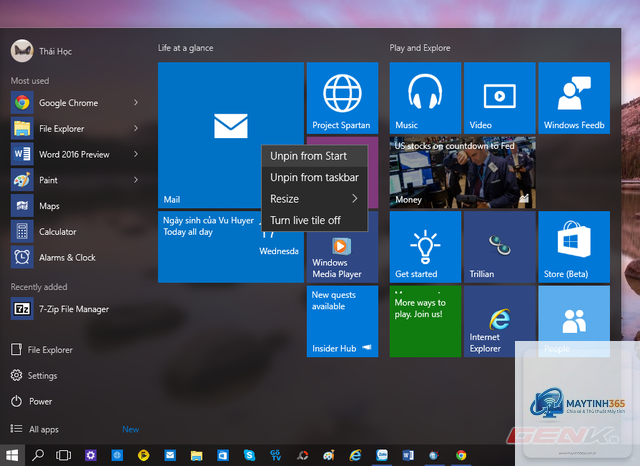Open File Explorer in Most used list

[x=61, y=129]
